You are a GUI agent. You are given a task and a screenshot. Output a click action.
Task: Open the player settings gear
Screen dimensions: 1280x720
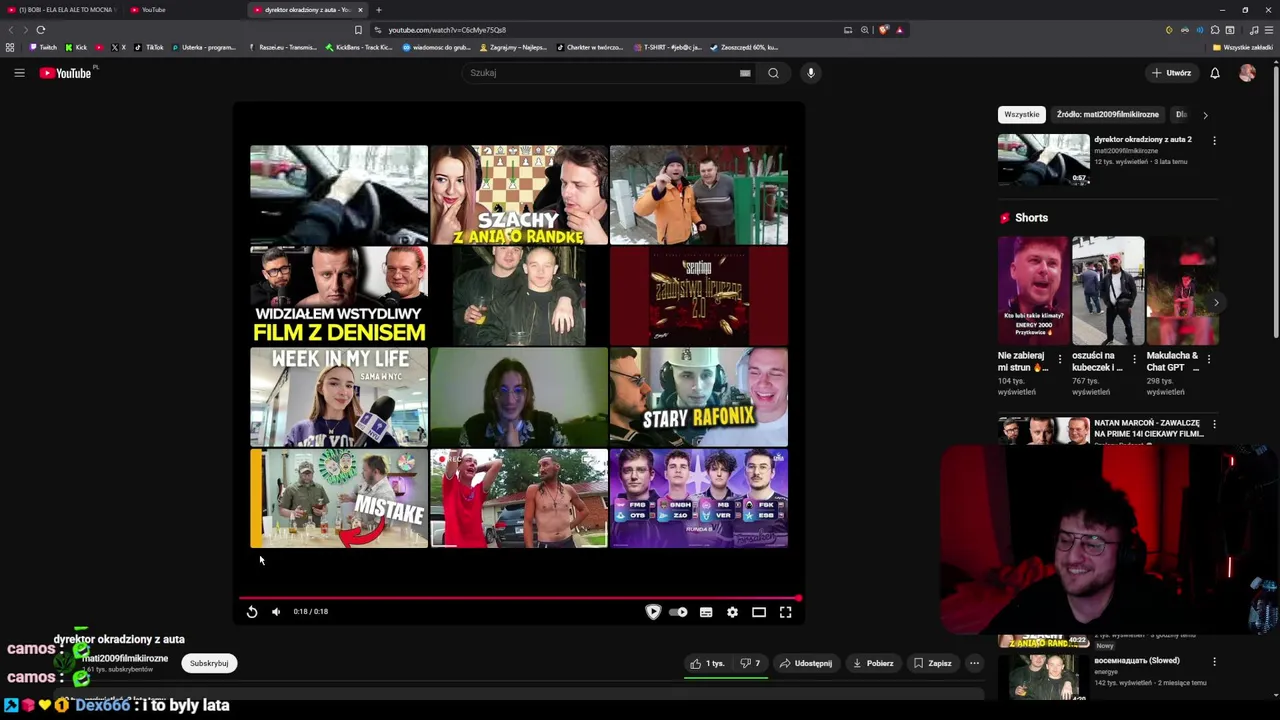[x=732, y=612]
